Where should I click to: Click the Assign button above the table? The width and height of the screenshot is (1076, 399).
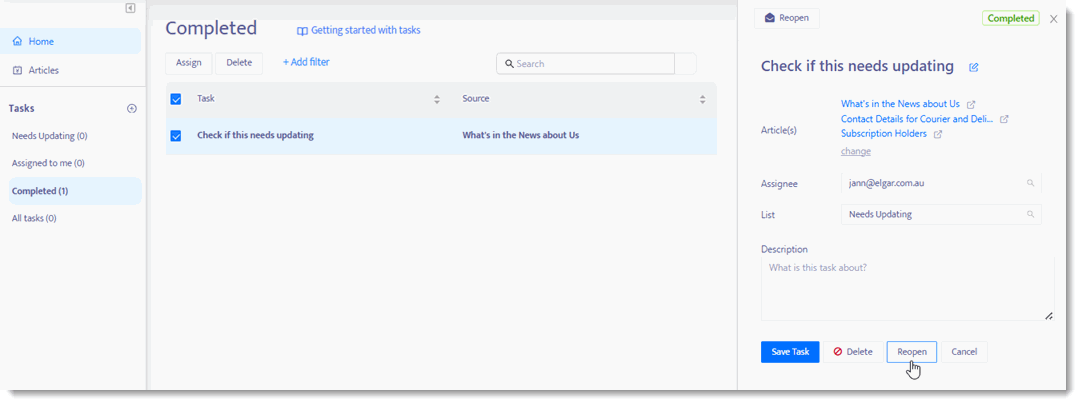tap(189, 63)
